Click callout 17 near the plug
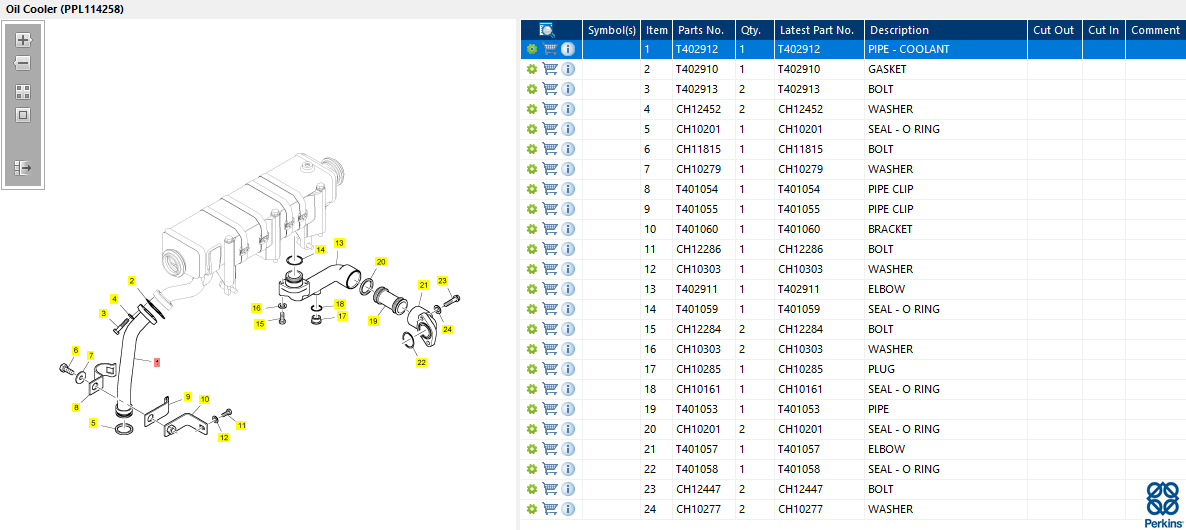 (343, 316)
